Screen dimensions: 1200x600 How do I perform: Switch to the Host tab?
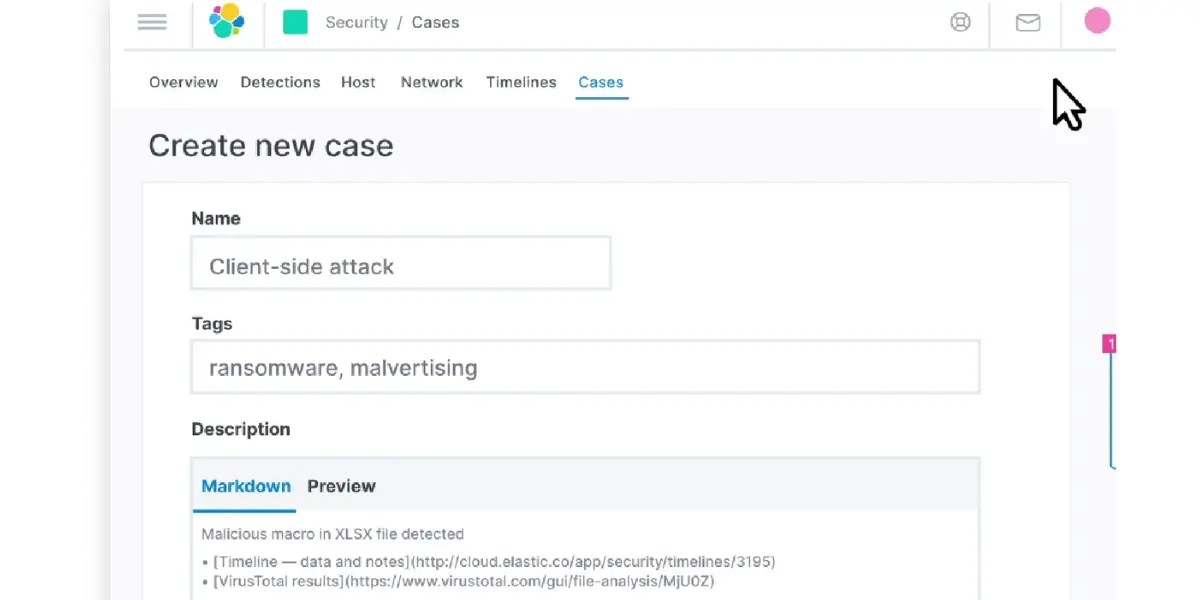pos(358,82)
